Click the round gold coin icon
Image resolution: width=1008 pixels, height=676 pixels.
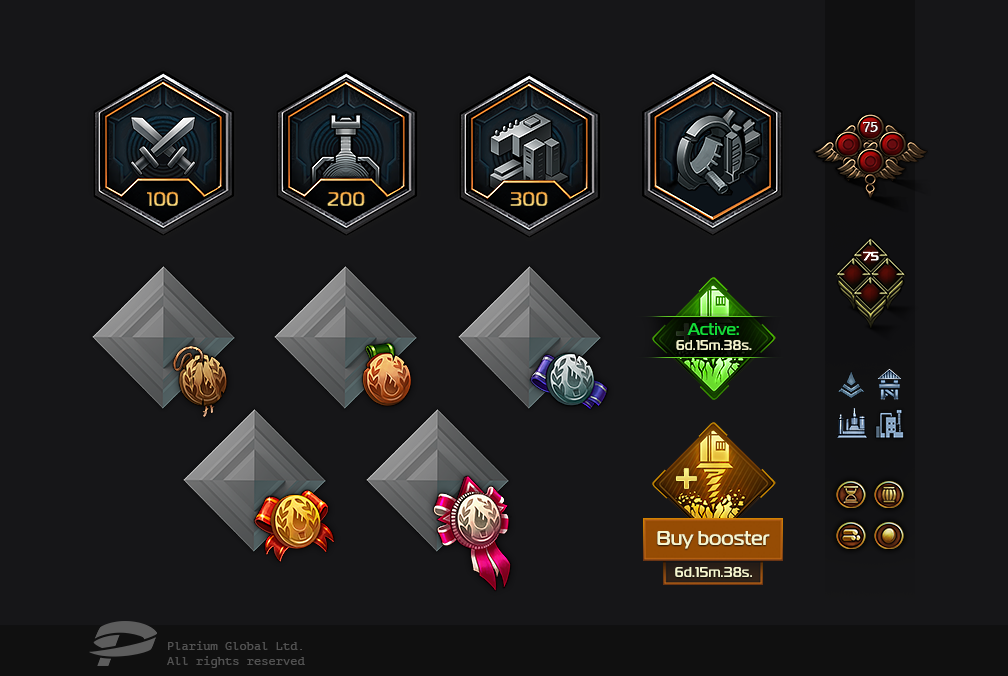coord(889,535)
